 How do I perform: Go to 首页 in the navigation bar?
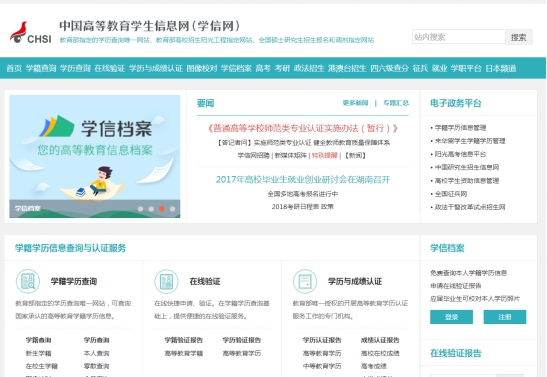pos(14,68)
